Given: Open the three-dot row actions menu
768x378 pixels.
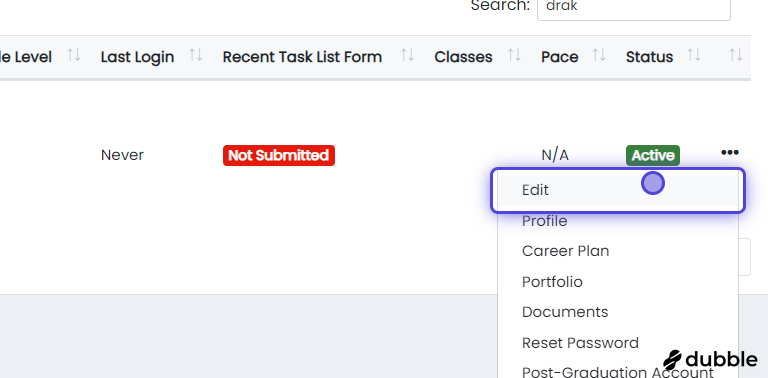Looking at the screenshot, I should pyautogui.click(x=729, y=153).
